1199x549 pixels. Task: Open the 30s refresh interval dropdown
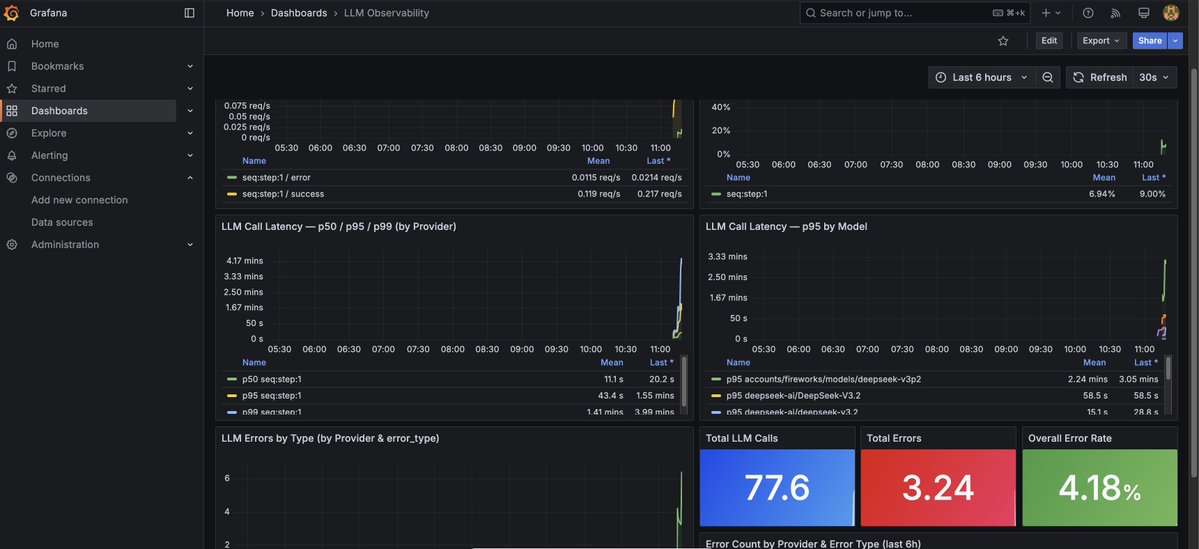click(1154, 77)
